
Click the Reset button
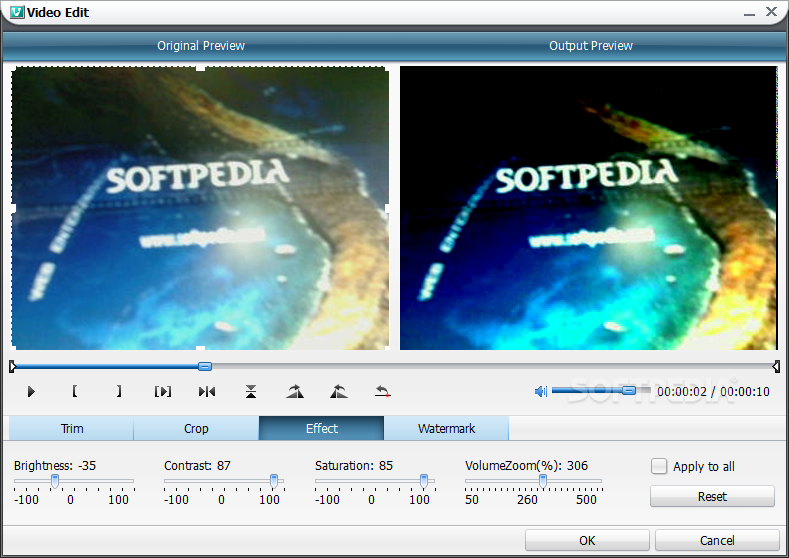click(x=712, y=497)
